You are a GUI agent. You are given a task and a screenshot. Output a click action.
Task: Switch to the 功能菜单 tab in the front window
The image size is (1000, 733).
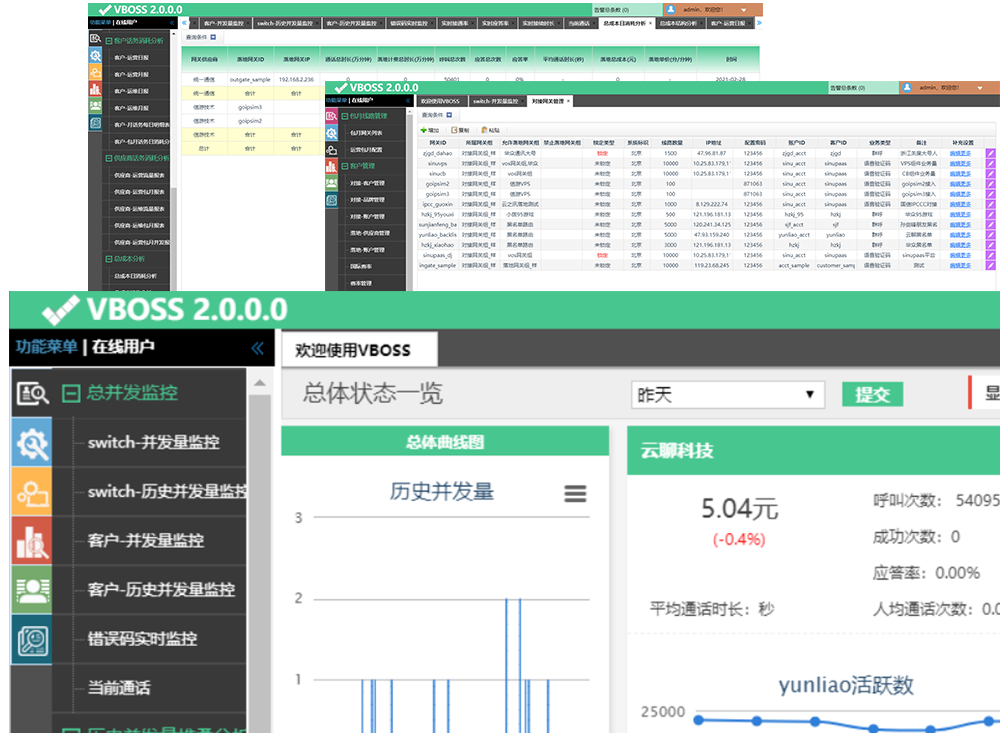point(47,347)
